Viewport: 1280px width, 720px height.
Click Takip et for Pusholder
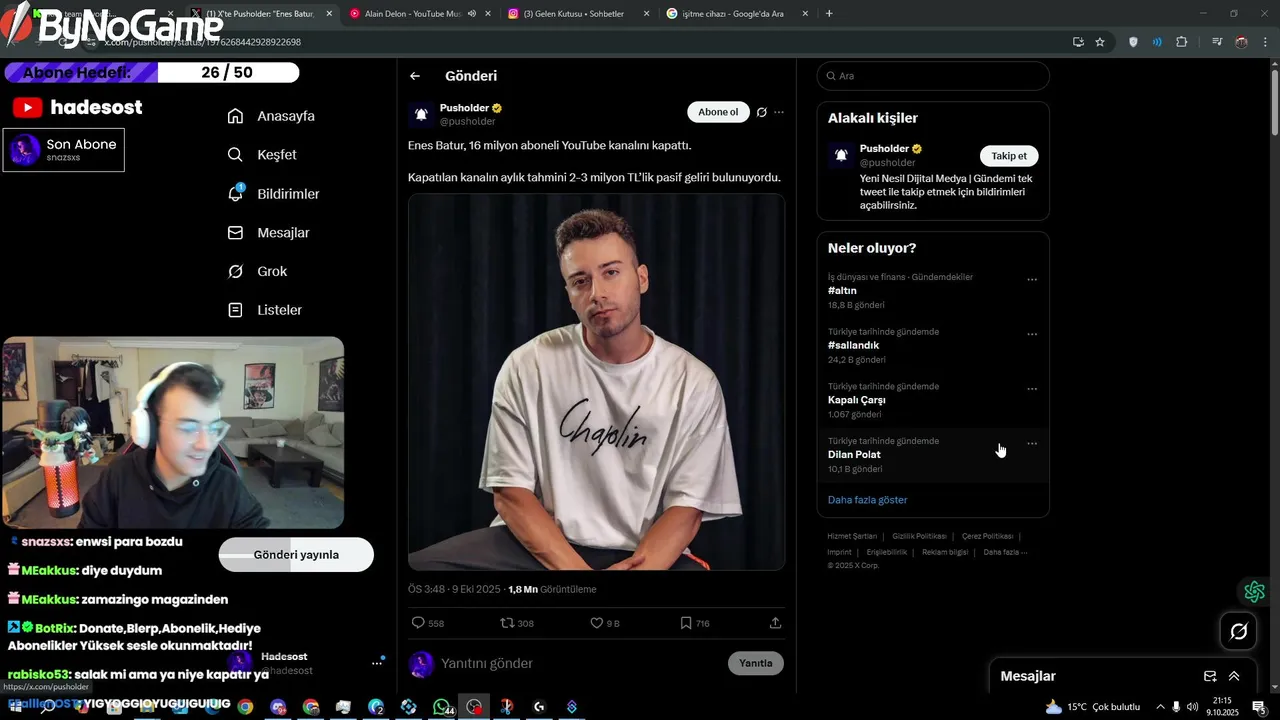pos(1009,156)
